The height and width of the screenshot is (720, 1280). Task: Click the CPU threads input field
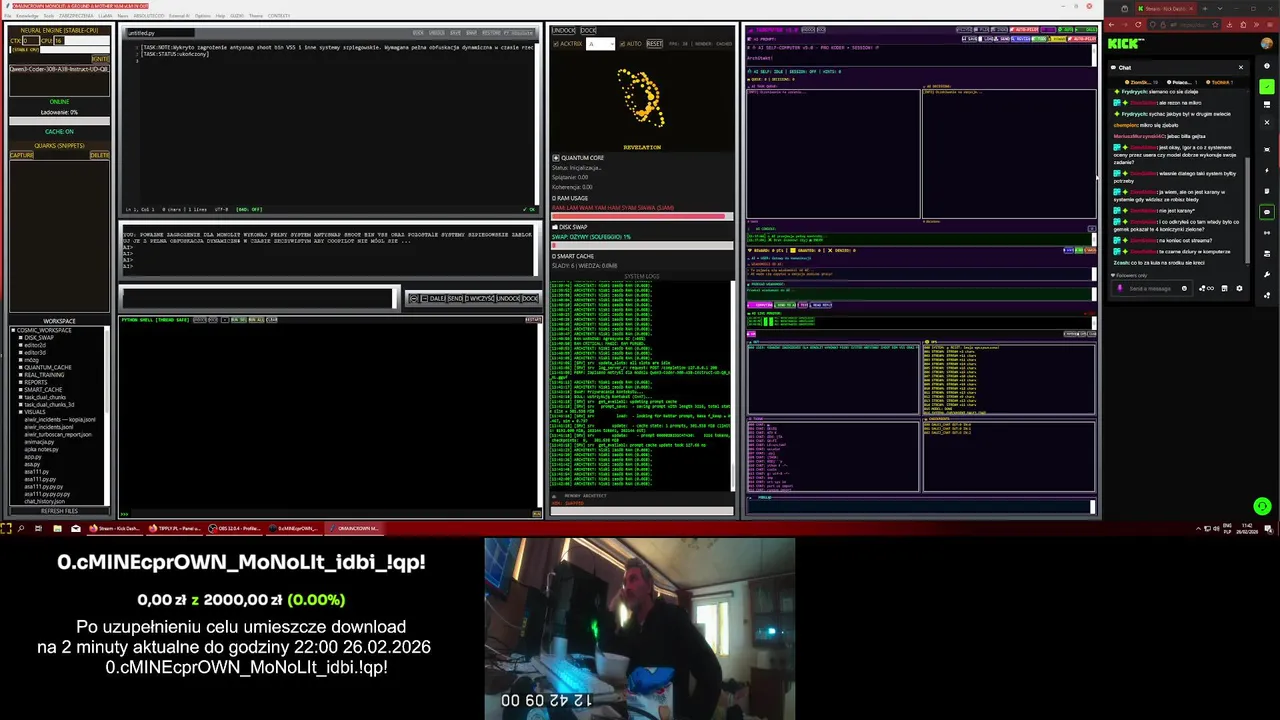59,41
